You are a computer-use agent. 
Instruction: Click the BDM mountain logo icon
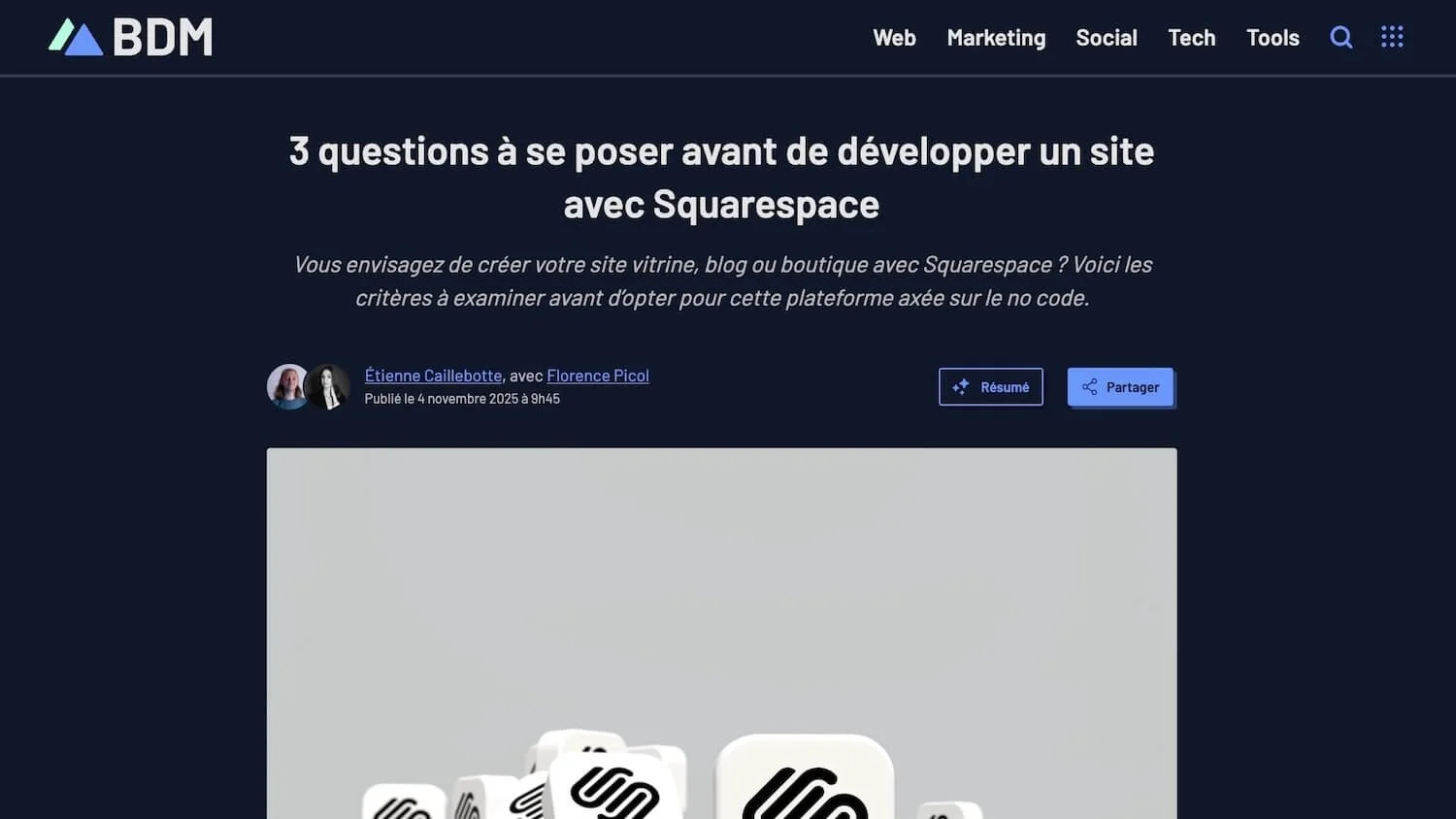tap(76, 37)
